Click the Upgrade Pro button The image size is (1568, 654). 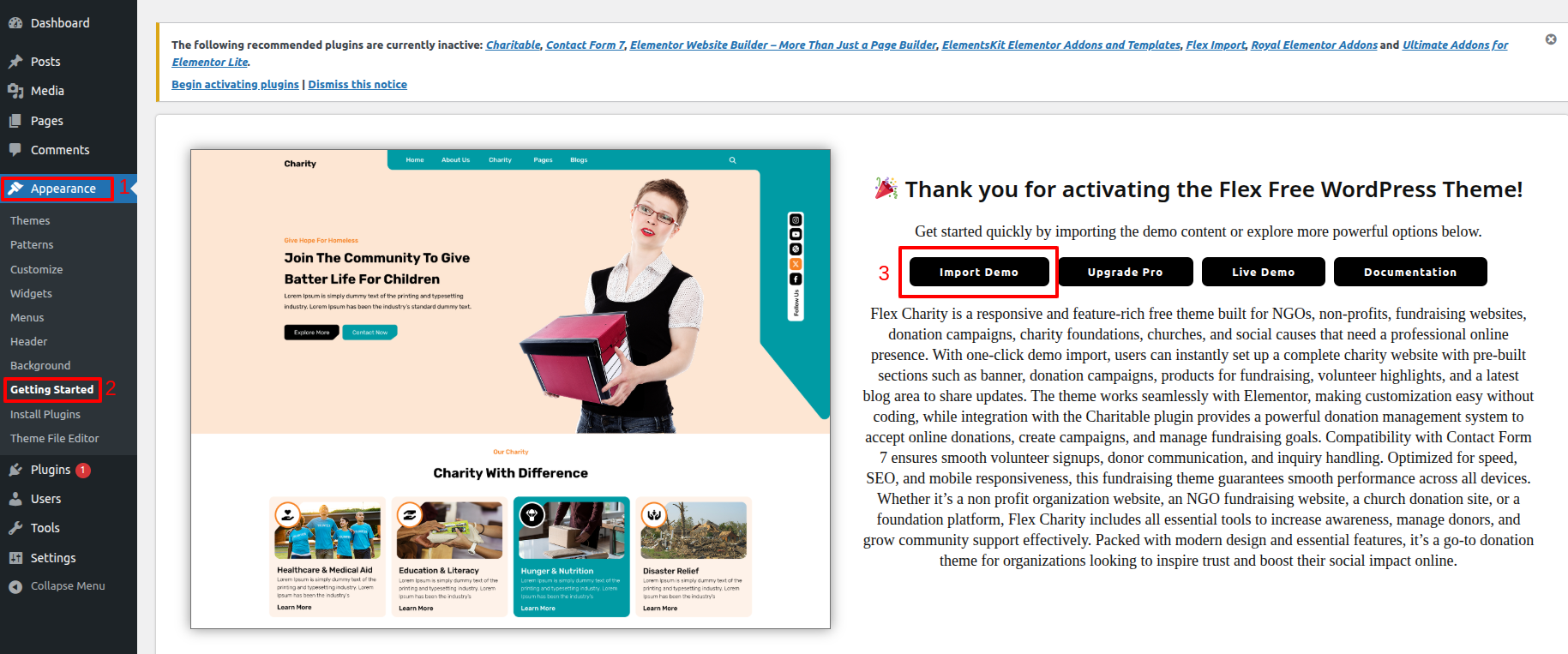[x=1126, y=272]
